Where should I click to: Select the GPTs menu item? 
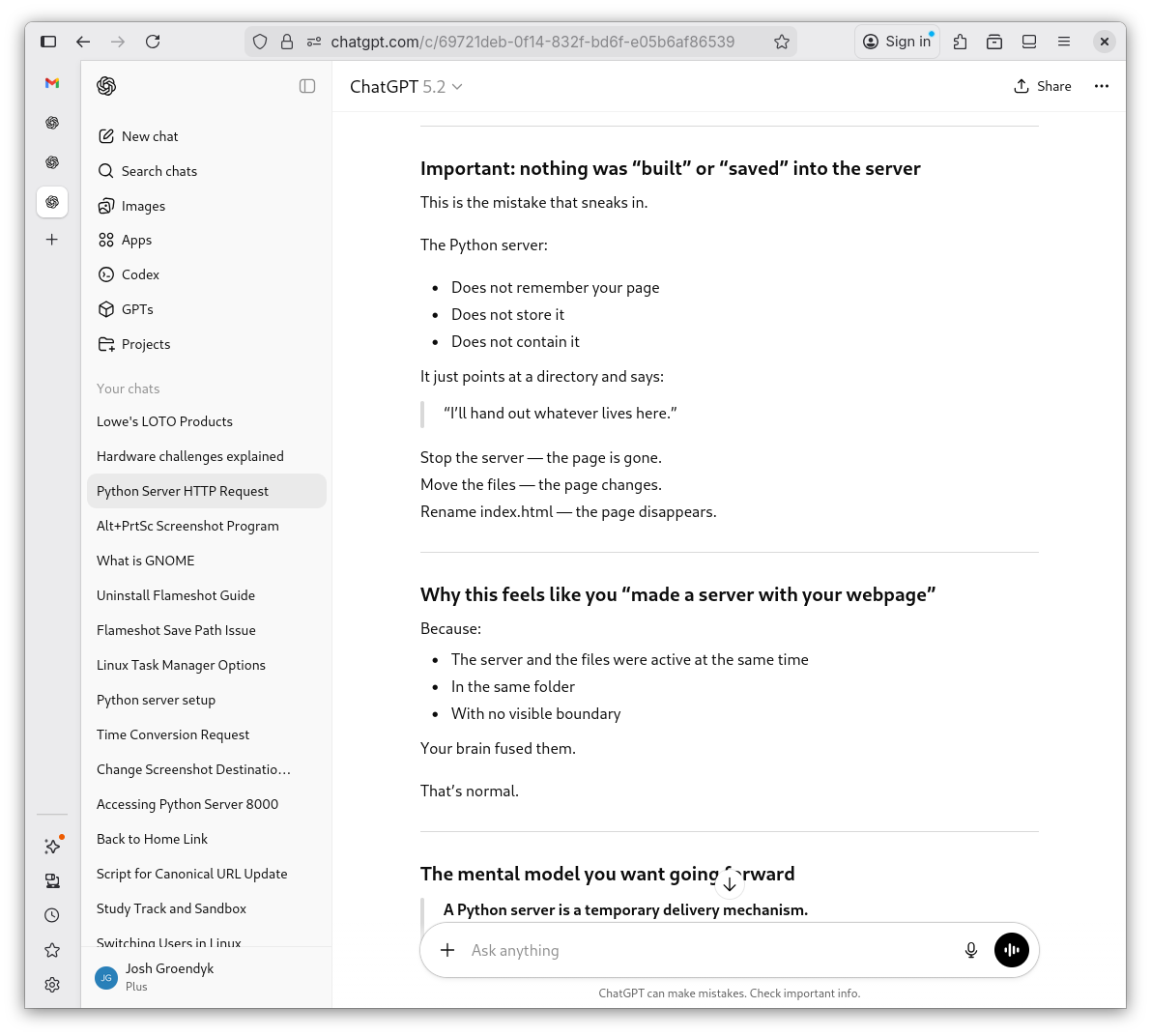(137, 309)
